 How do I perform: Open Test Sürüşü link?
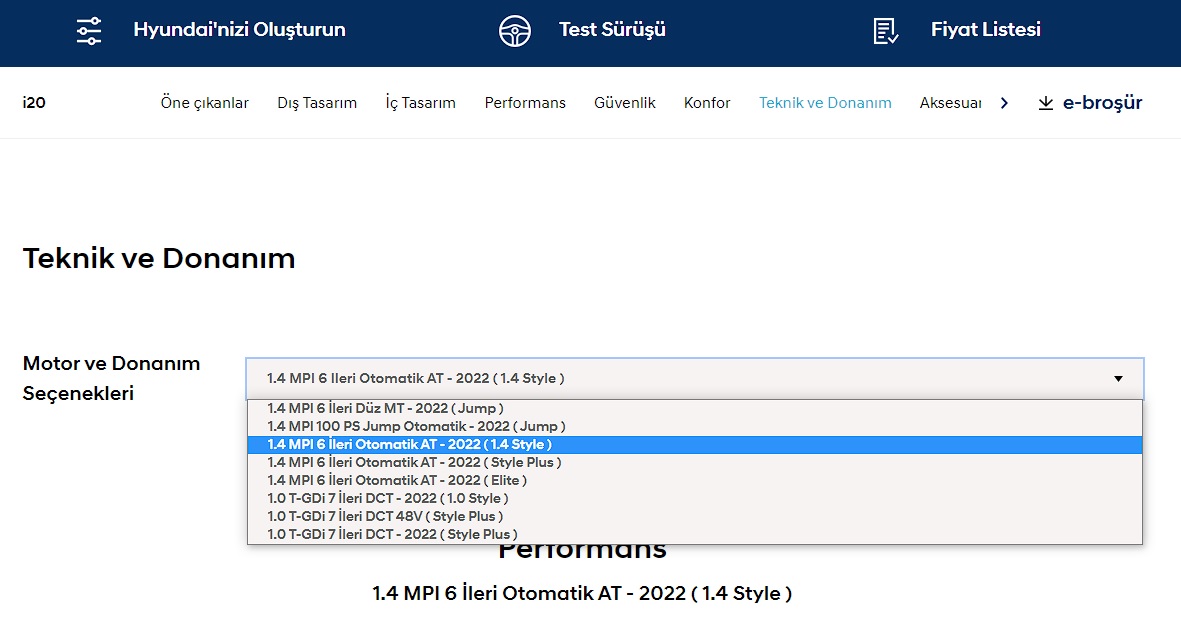click(x=612, y=29)
